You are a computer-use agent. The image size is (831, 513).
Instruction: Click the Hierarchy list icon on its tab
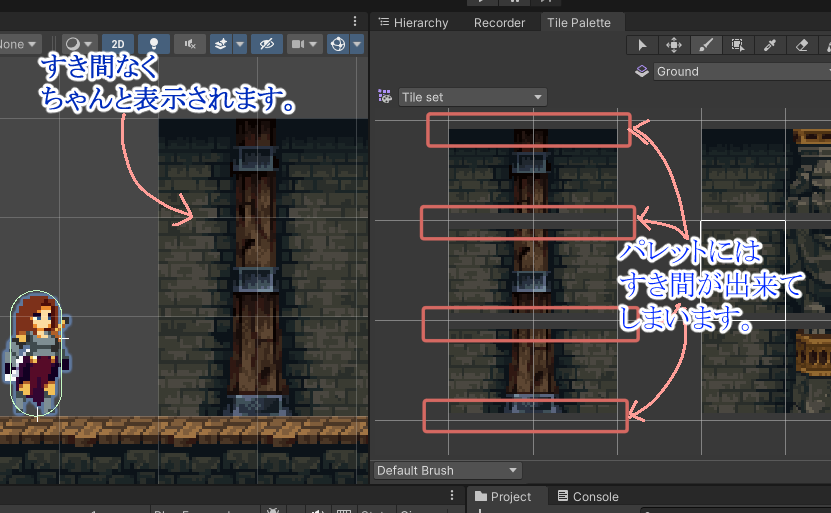[x=384, y=22]
